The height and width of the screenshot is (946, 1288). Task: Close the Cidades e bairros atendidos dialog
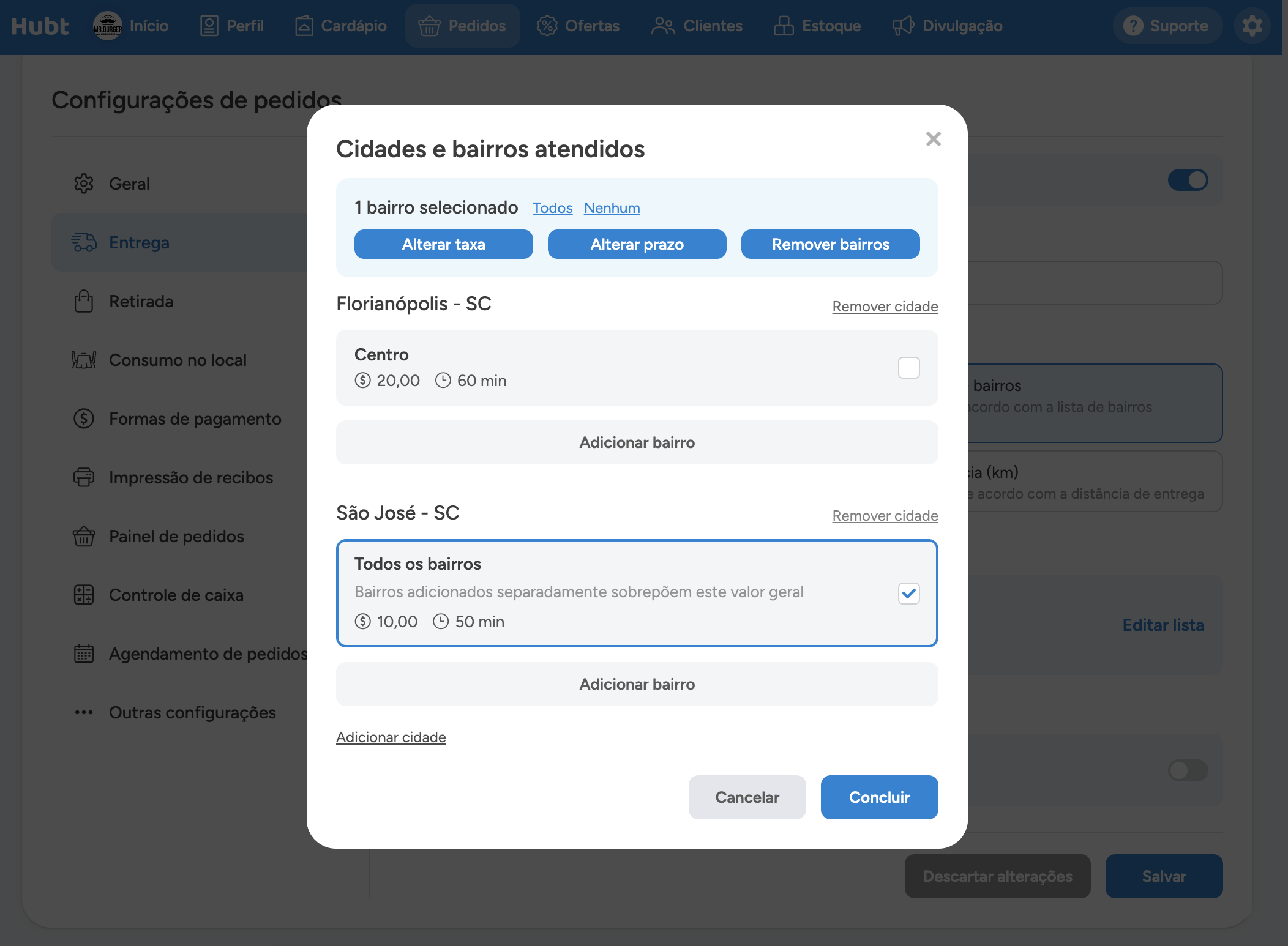click(x=934, y=139)
